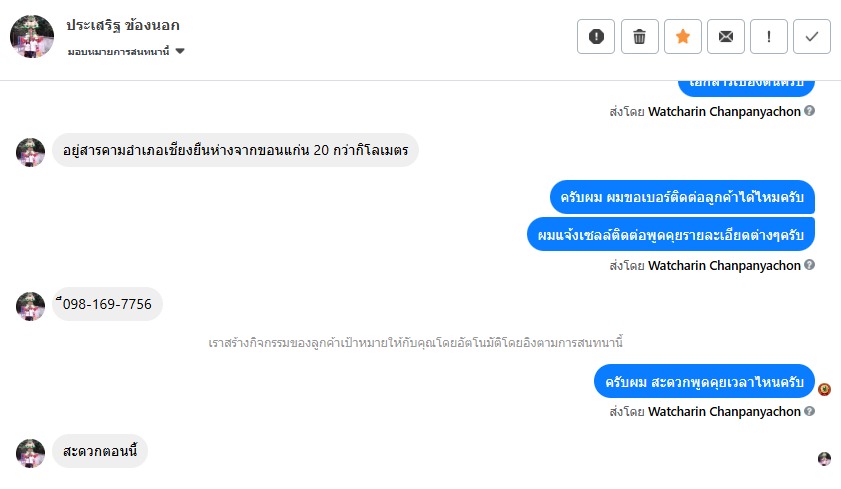The height and width of the screenshot is (489, 841).
Task: Click the contact name ประเสริฐ ข้องนอก in the header
Action: [123, 25]
